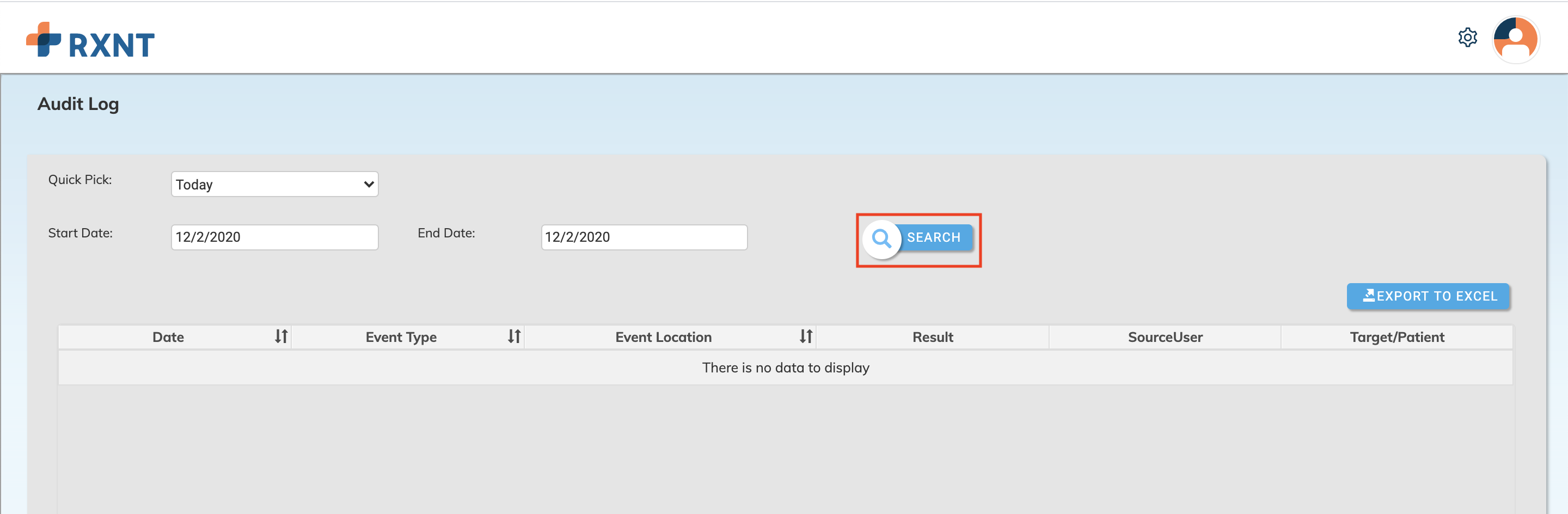Click the Audit Log page title
The height and width of the screenshot is (514, 1568).
click(78, 104)
